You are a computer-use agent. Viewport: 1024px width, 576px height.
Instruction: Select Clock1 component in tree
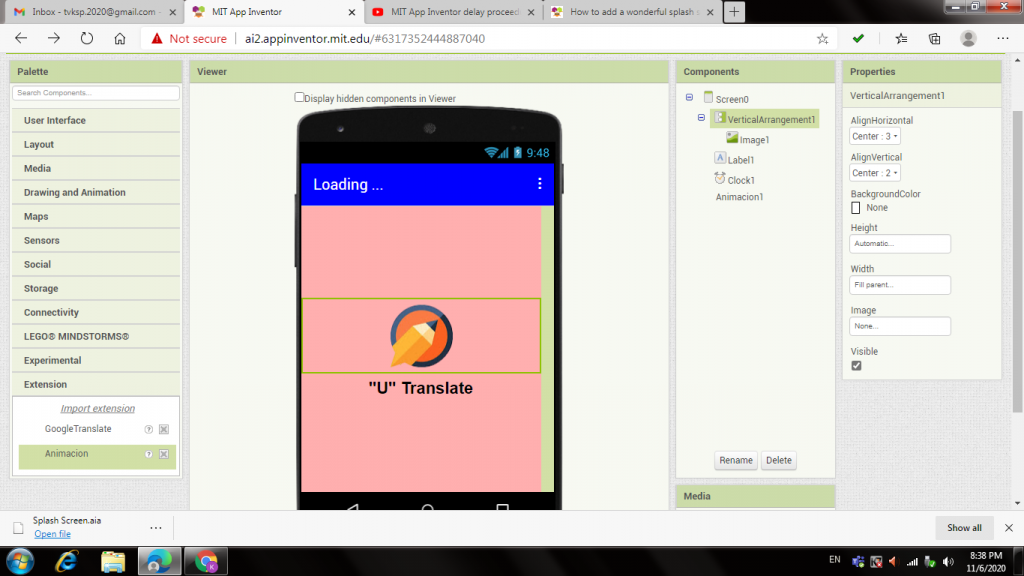coord(741,180)
